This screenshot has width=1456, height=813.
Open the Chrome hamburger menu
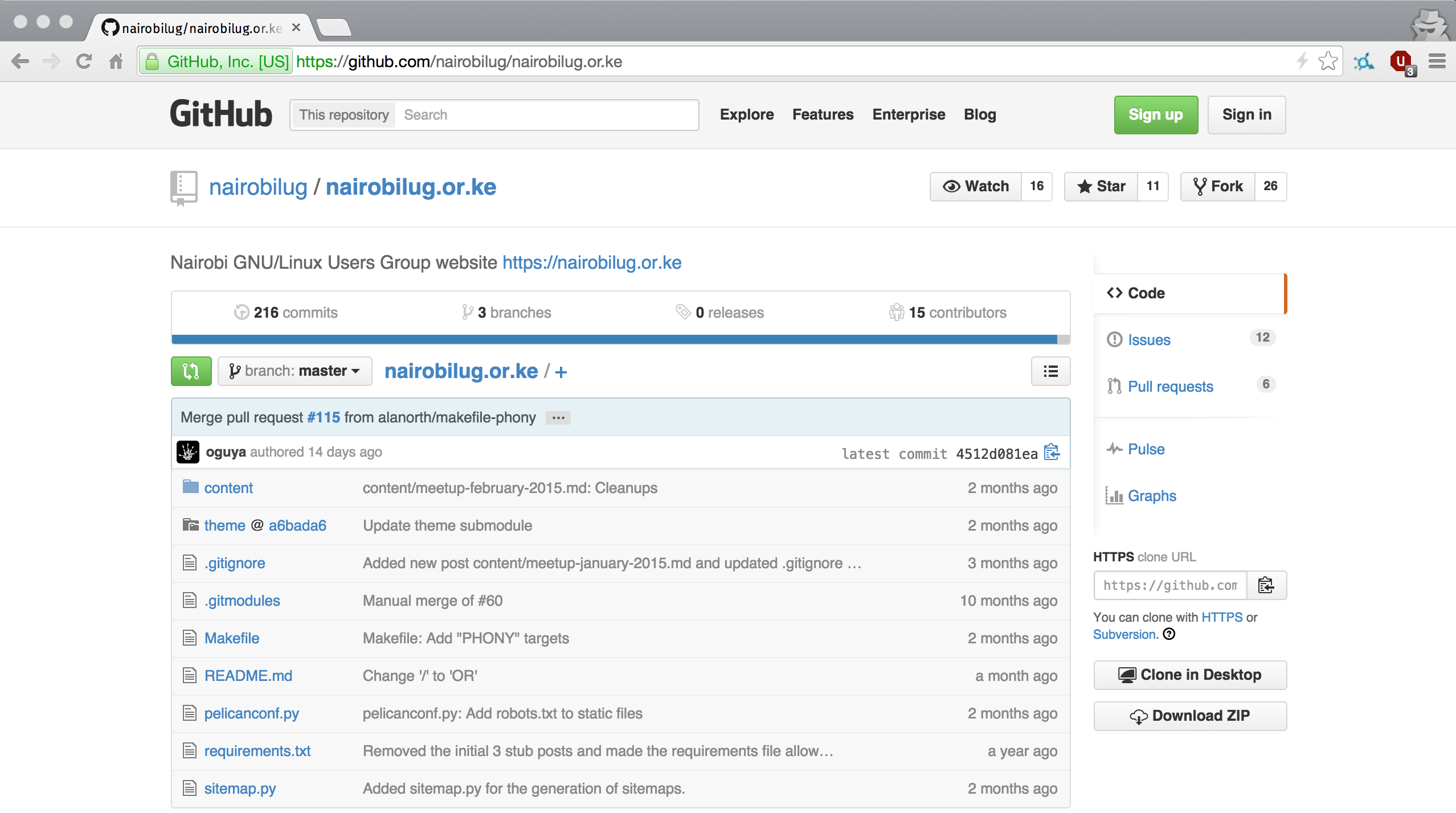coord(1437,61)
